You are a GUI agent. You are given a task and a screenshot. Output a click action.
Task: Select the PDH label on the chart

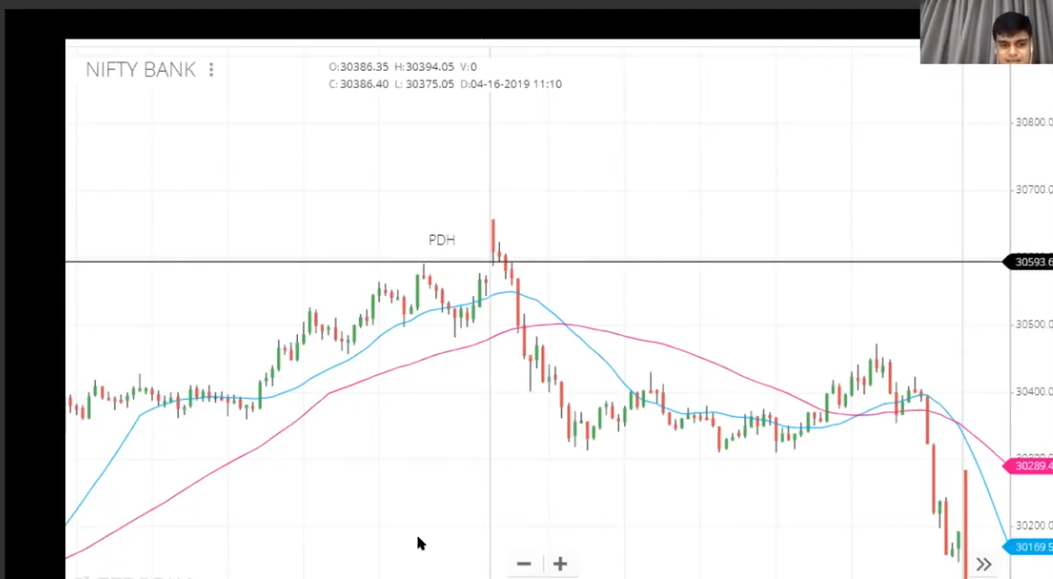[x=441, y=240]
